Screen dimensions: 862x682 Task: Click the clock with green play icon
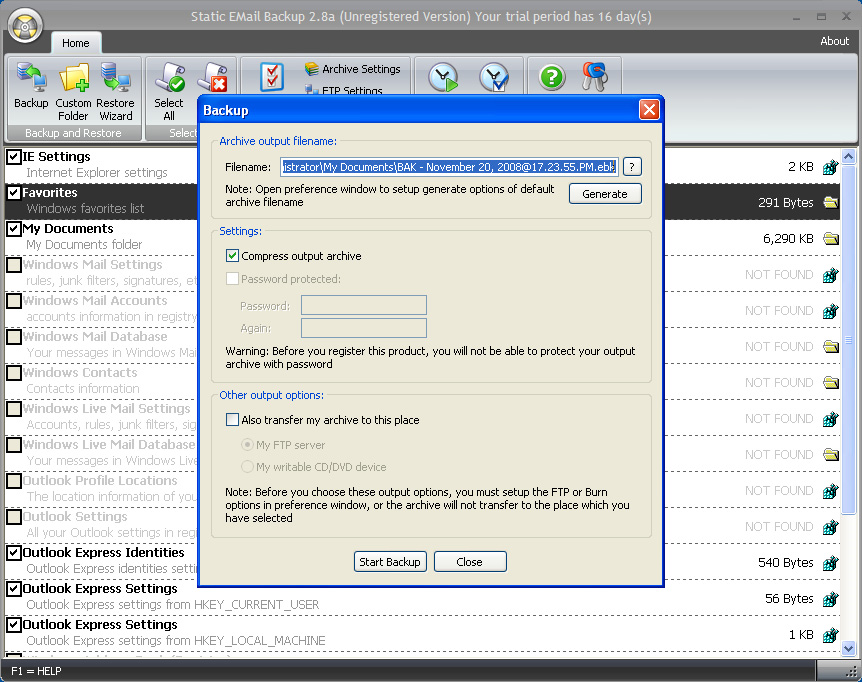443,77
